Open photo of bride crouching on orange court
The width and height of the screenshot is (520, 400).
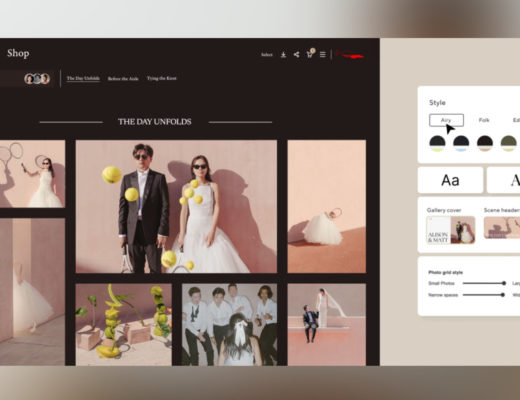tap(327, 207)
